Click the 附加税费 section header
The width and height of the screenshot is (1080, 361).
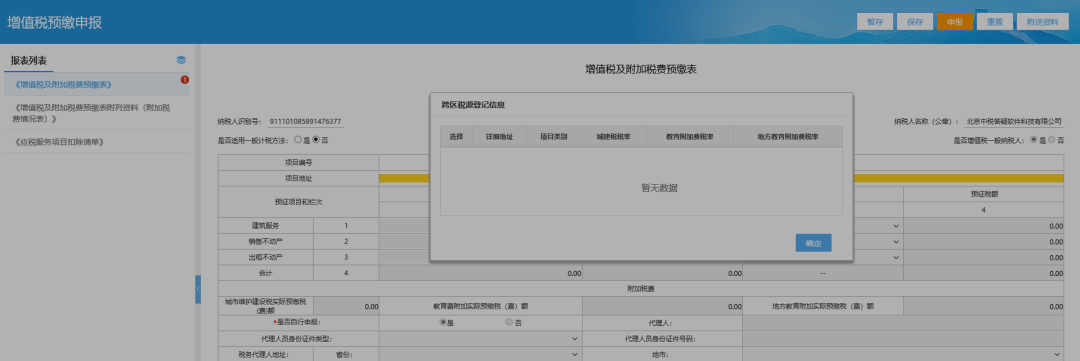[x=641, y=289]
